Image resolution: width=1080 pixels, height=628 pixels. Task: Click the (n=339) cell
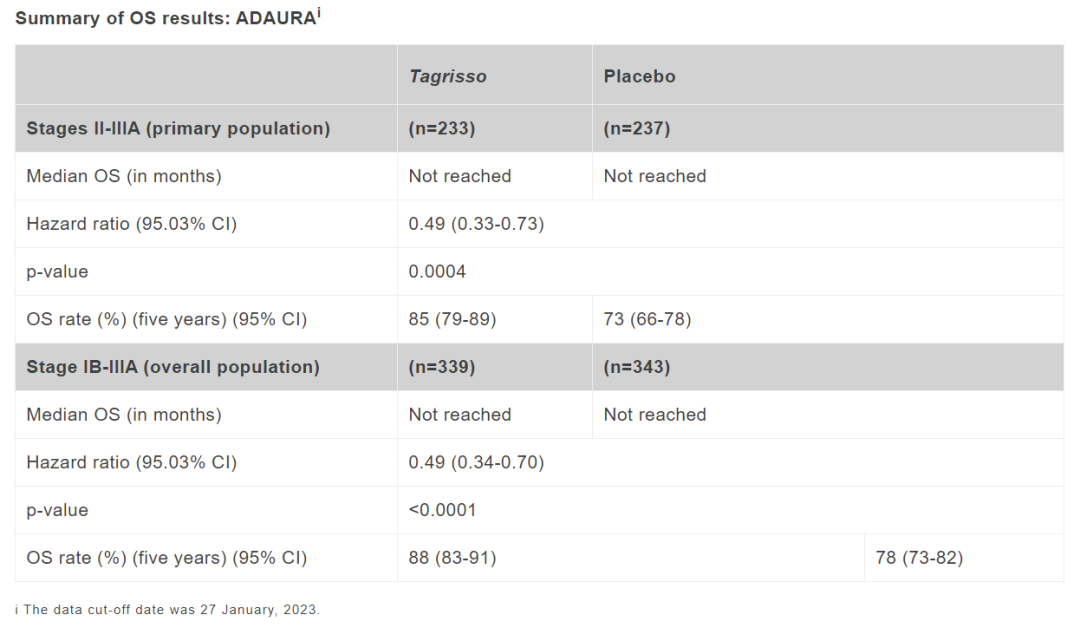coord(442,367)
